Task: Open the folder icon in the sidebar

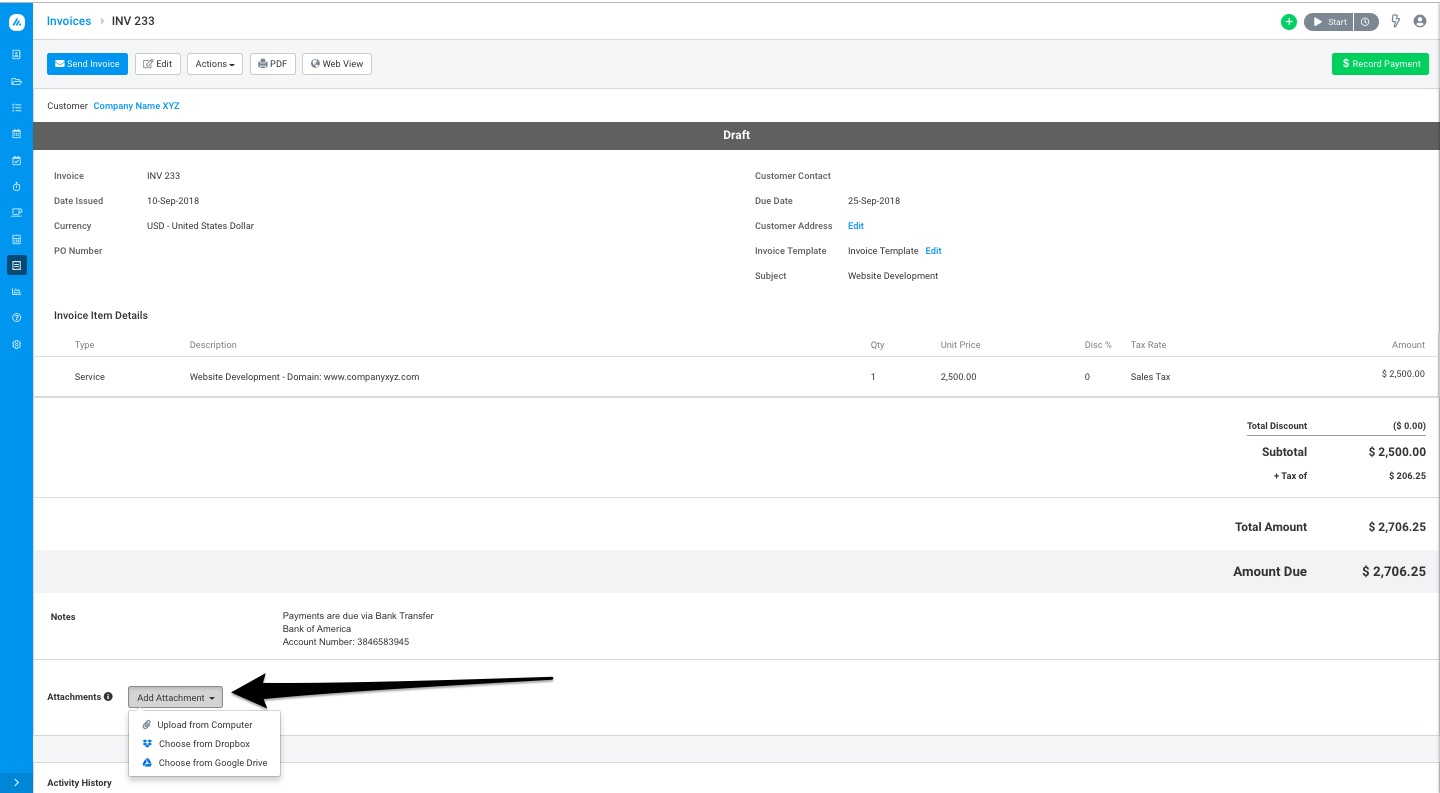Action: (x=16, y=81)
